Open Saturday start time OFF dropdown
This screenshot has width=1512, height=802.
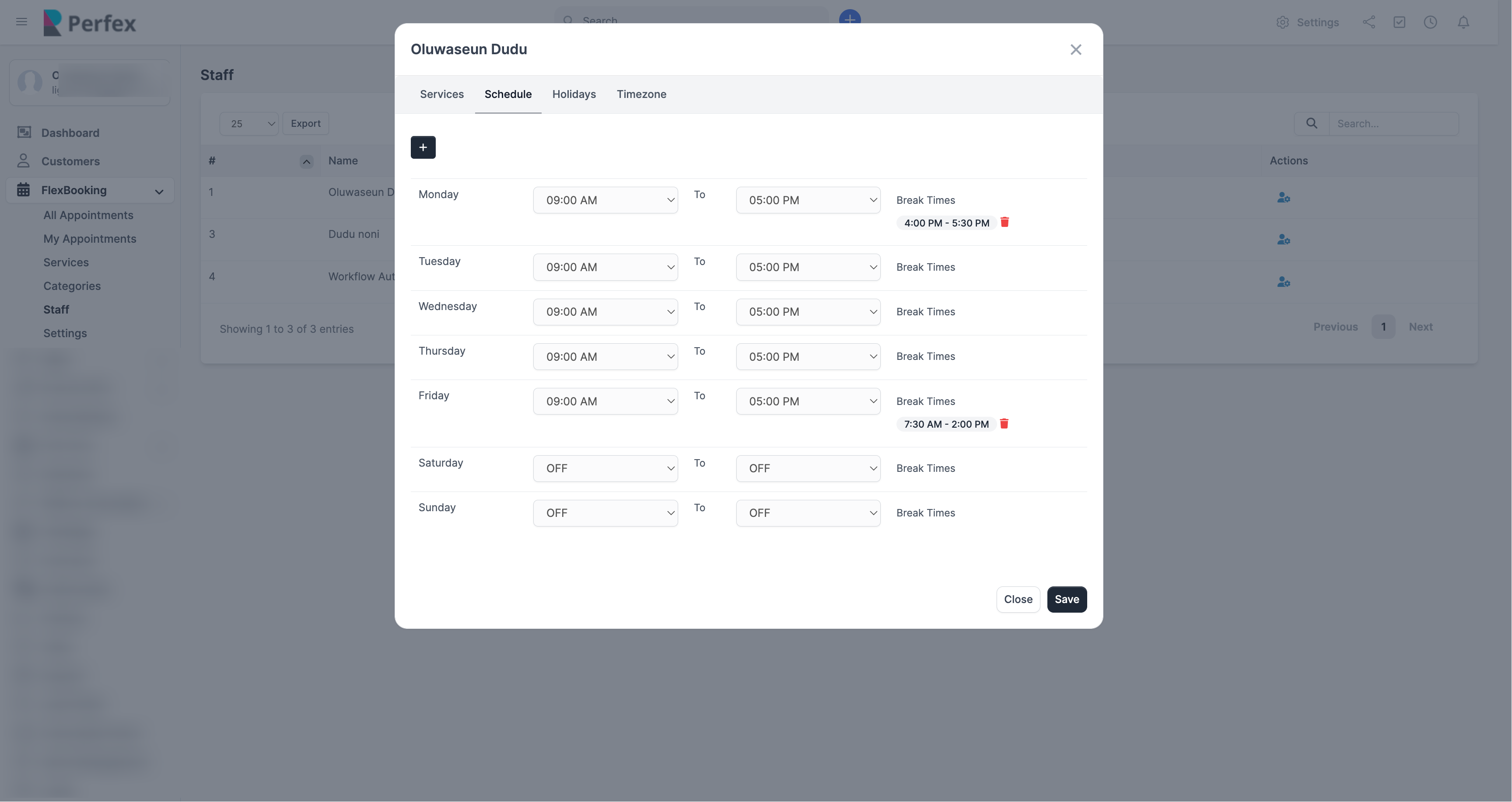point(605,468)
